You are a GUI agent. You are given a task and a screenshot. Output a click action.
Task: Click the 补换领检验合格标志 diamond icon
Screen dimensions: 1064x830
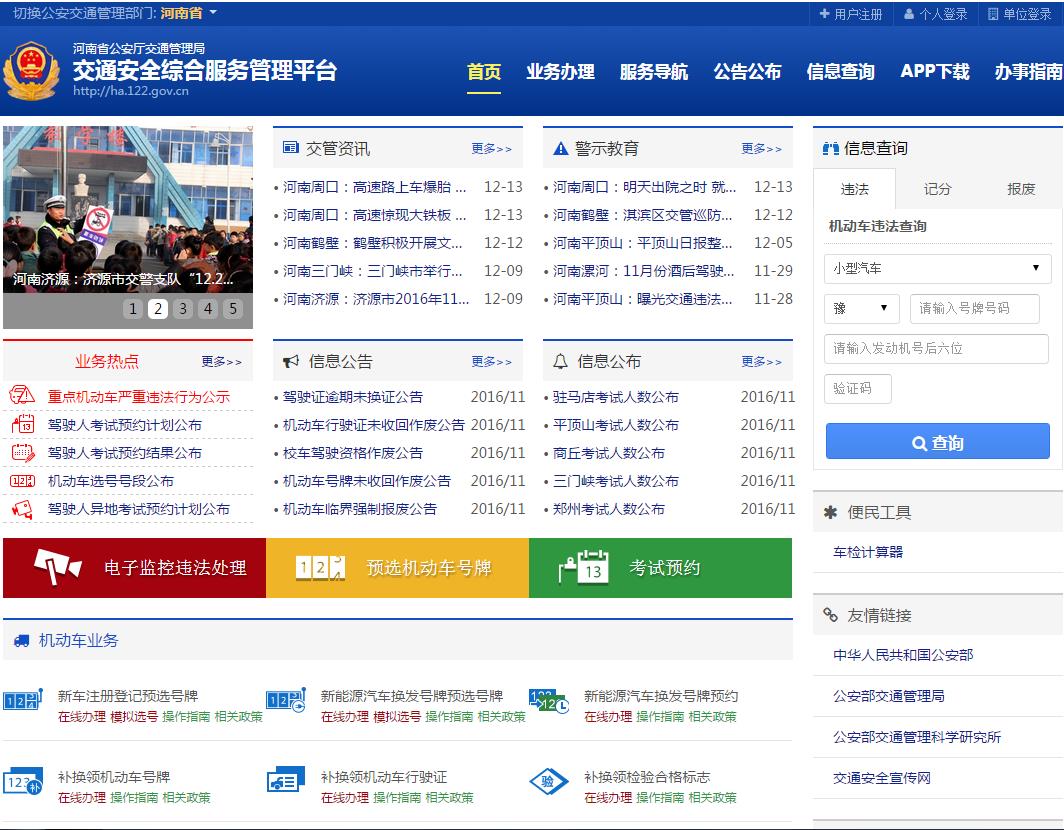(548, 781)
